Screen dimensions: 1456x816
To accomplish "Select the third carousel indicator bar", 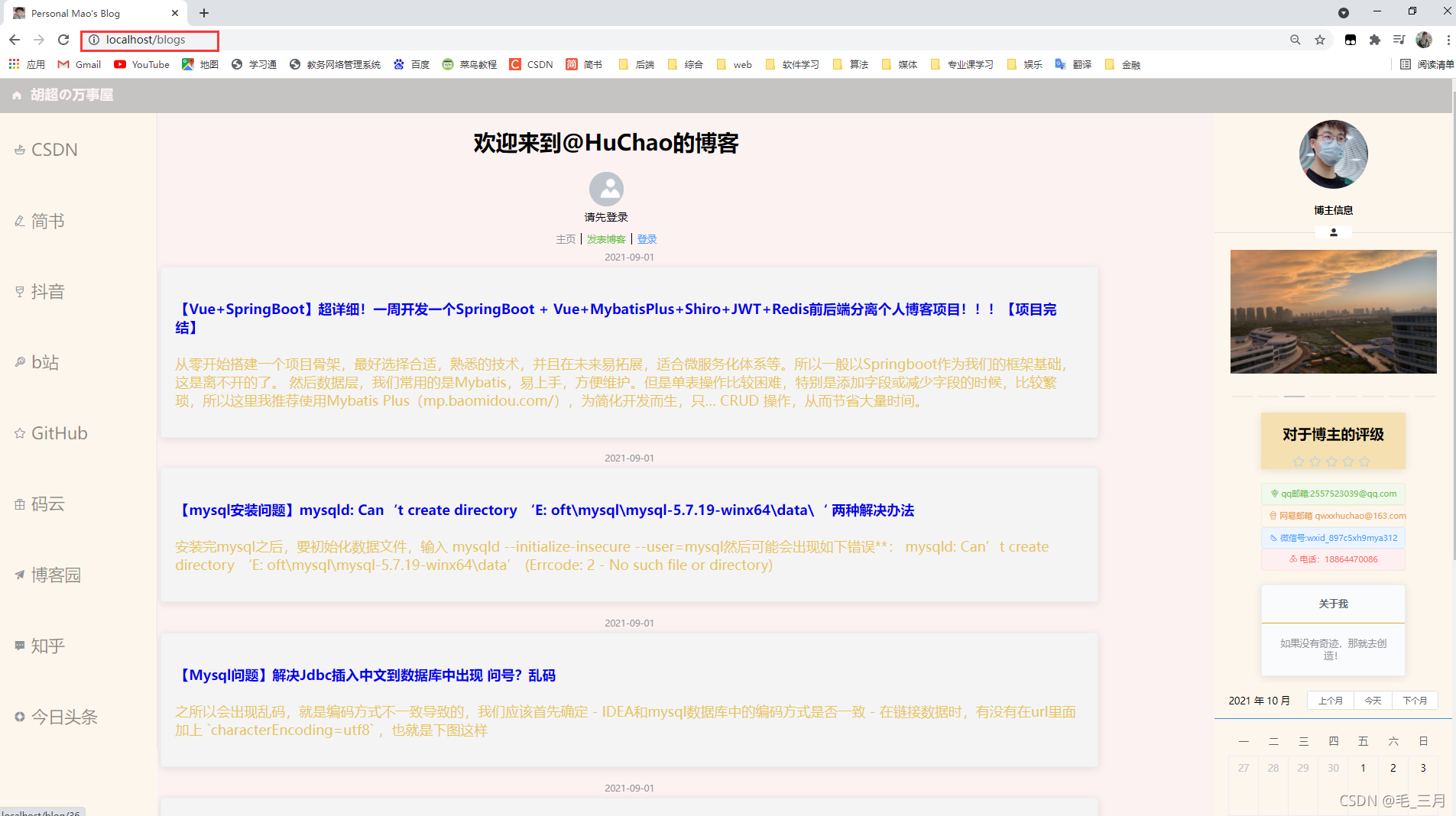I will [1294, 397].
